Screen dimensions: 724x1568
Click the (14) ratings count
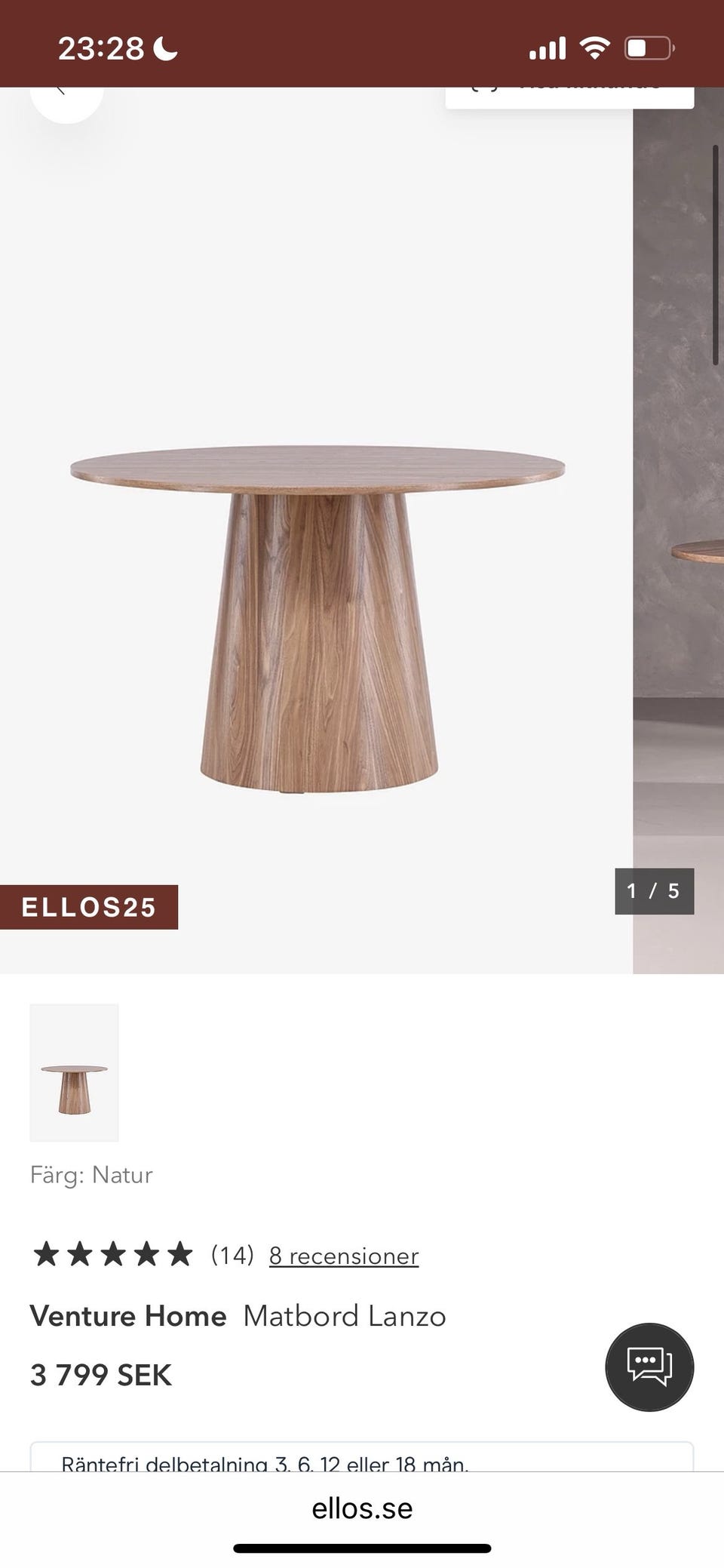[x=232, y=1255]
